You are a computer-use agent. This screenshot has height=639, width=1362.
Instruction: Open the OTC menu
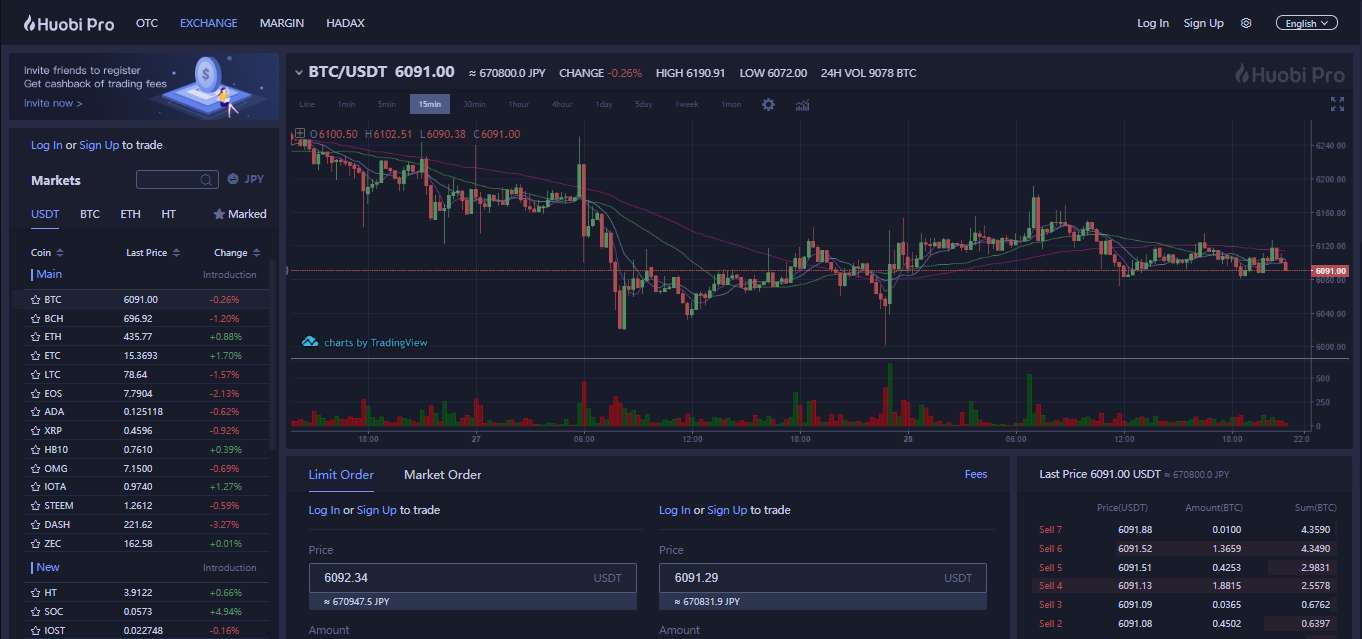[147, 23]
